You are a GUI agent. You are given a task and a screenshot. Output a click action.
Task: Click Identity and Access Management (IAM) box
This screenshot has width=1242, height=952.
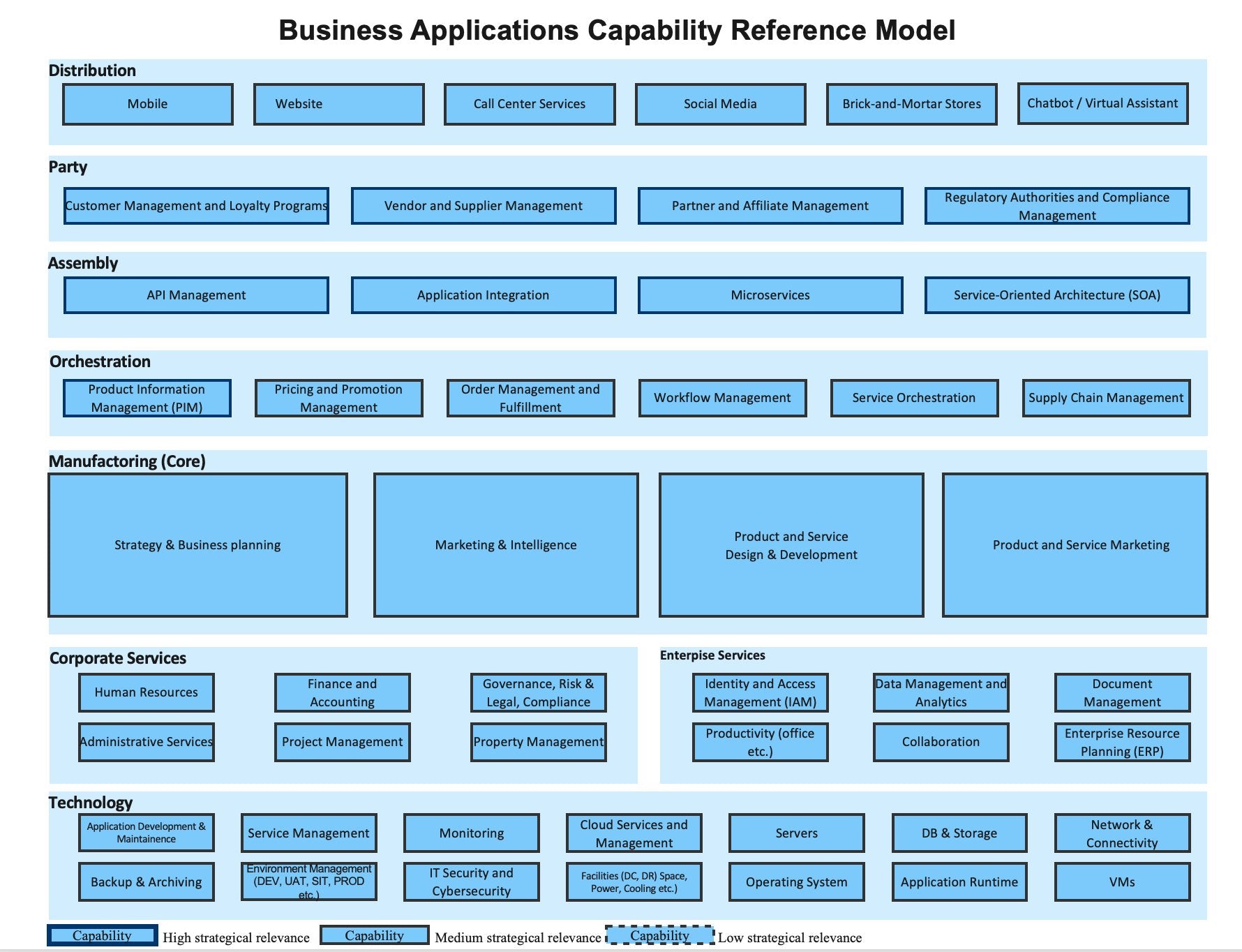(760, 692)
